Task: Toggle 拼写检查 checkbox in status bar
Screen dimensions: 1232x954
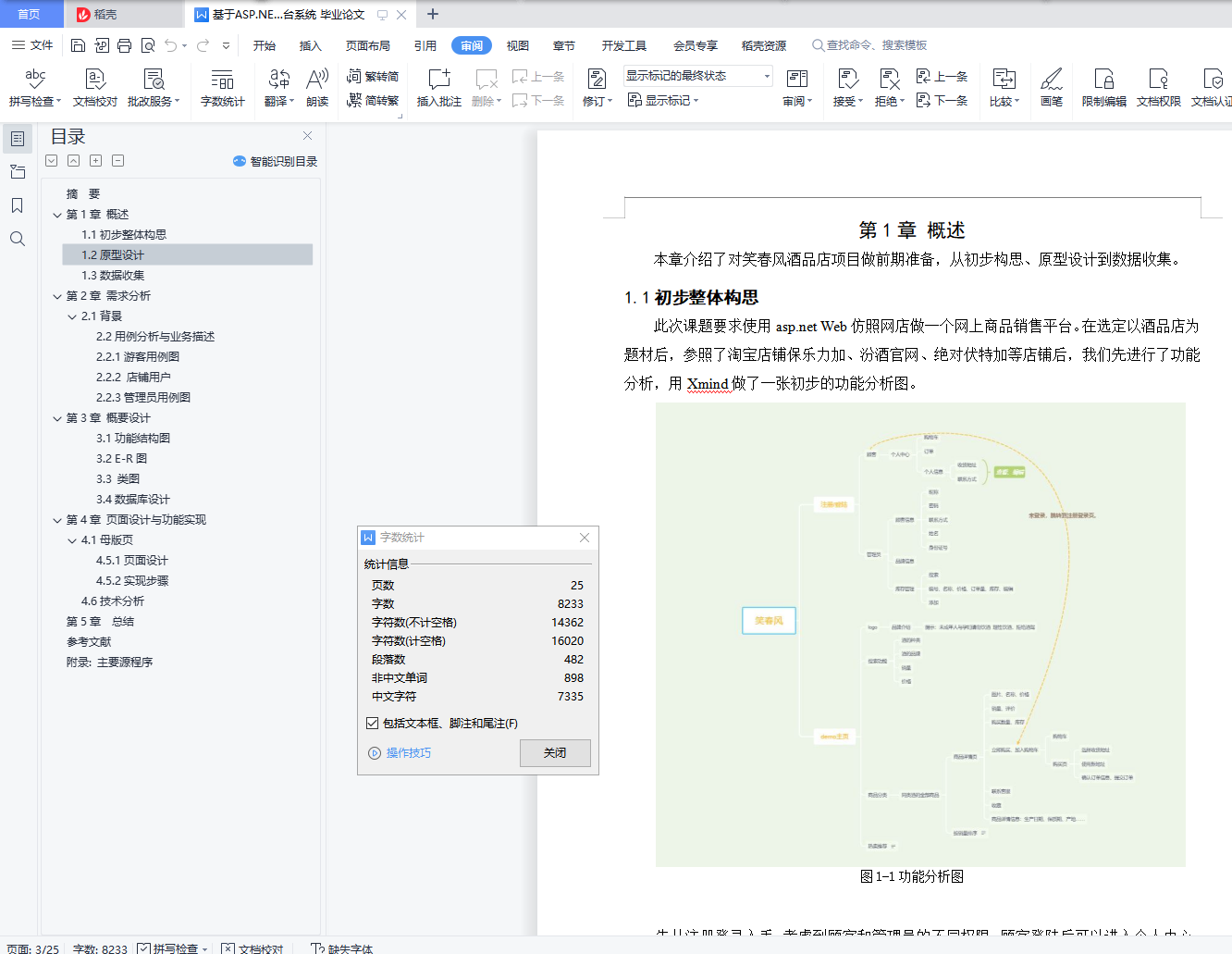Action: point(143,948)
